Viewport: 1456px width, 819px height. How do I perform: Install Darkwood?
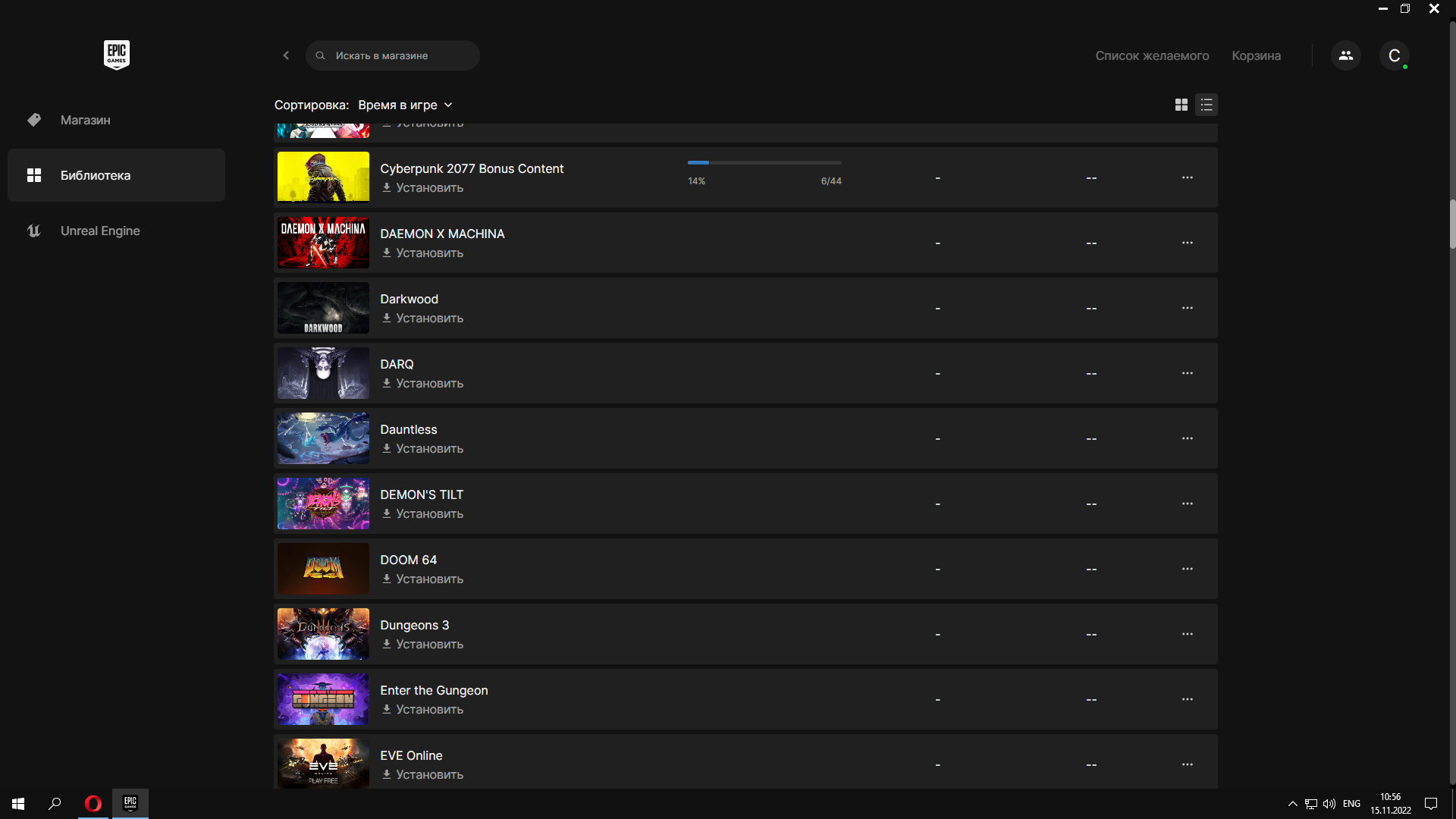click(422, 318)
